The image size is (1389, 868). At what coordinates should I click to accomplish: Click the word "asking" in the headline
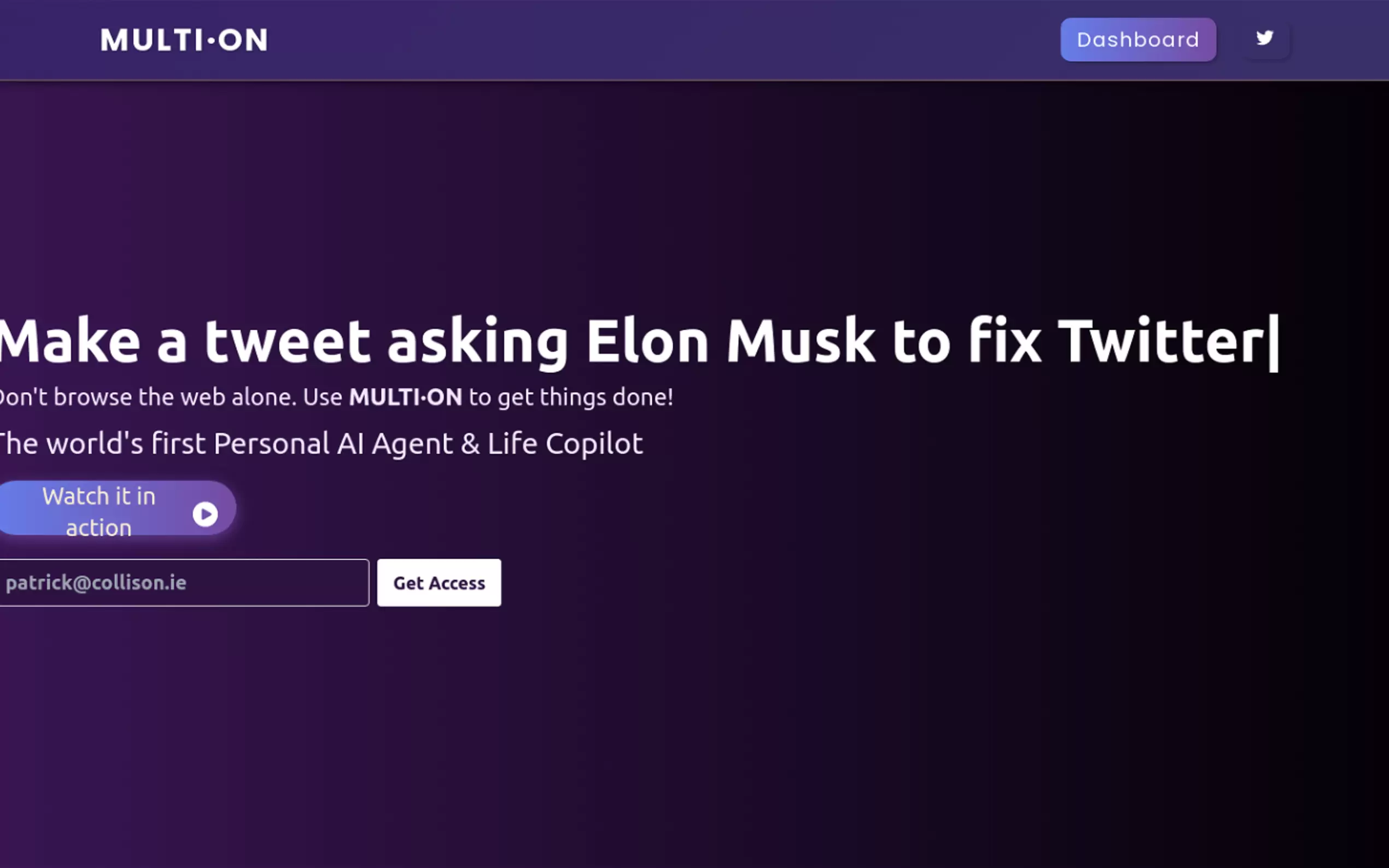pos(478,343)
